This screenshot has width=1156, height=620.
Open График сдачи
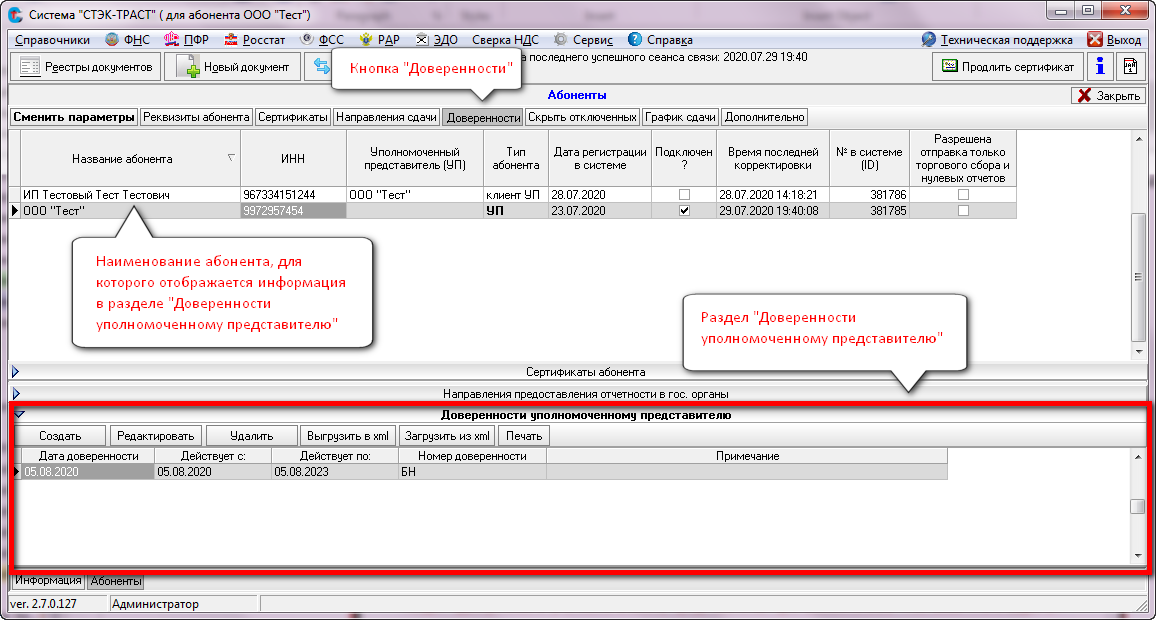click(680, 117)
